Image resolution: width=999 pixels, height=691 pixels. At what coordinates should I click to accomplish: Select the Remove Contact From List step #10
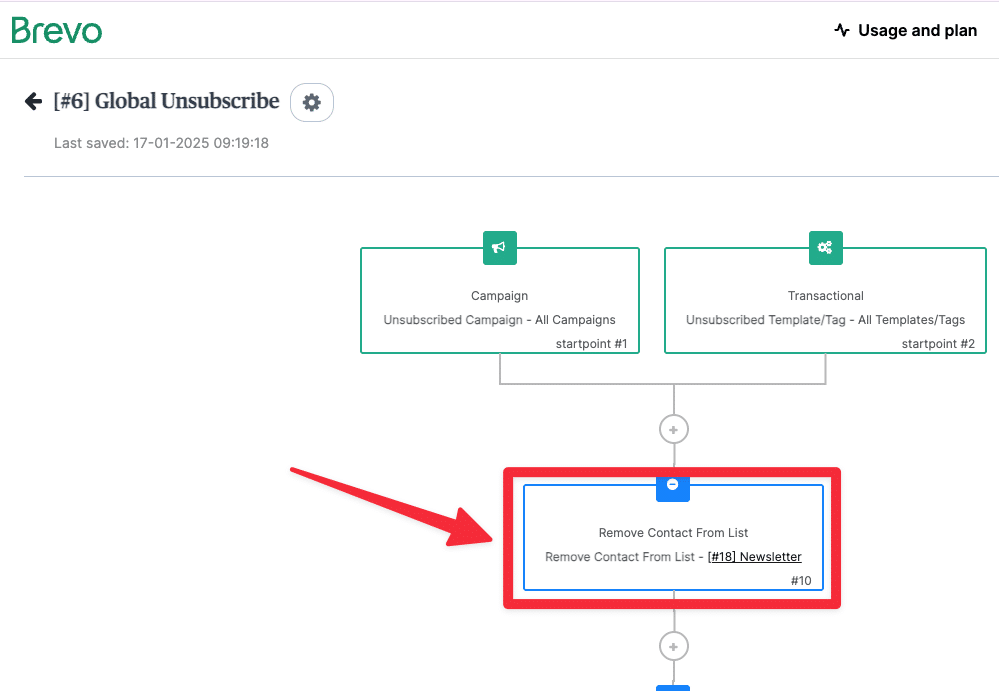point(673,538)
